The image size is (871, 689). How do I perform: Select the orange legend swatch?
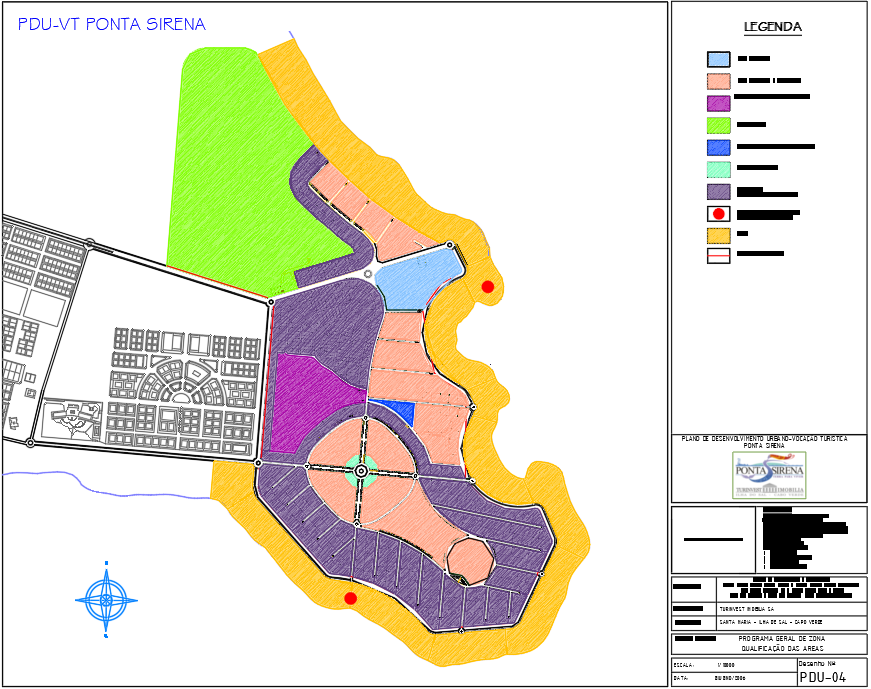[718, 236]
